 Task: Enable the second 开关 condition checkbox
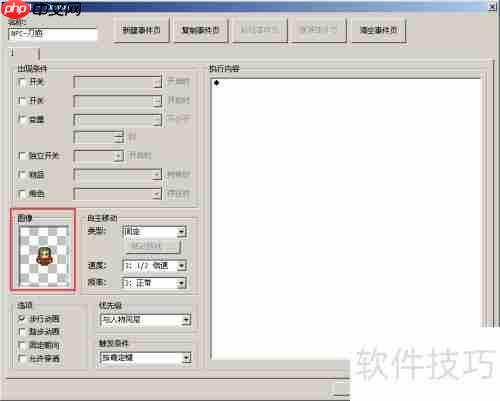click(x=22, y=100)
